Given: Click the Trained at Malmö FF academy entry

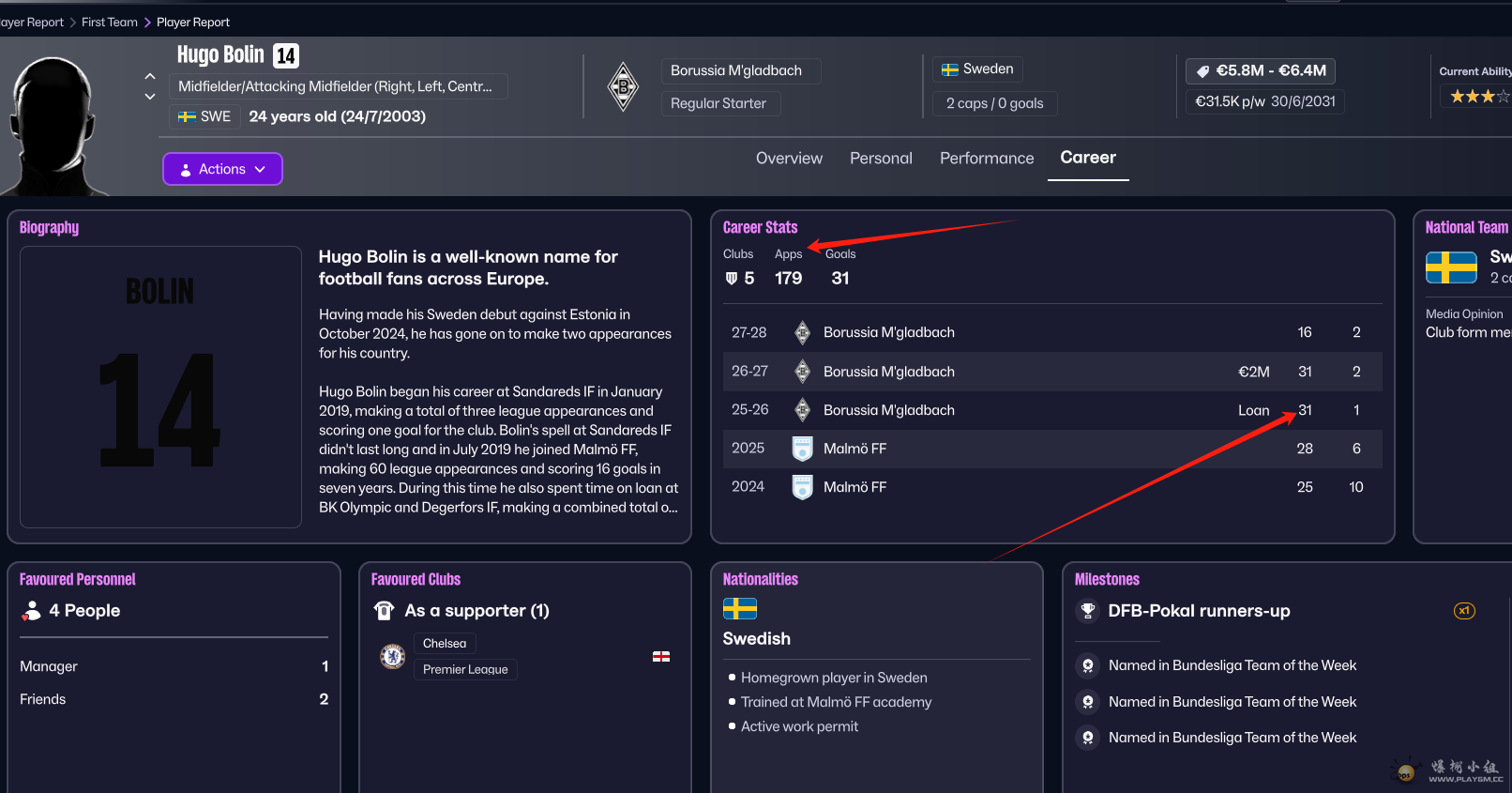Looking at the screenshot, I should click(x=836, y=702).
